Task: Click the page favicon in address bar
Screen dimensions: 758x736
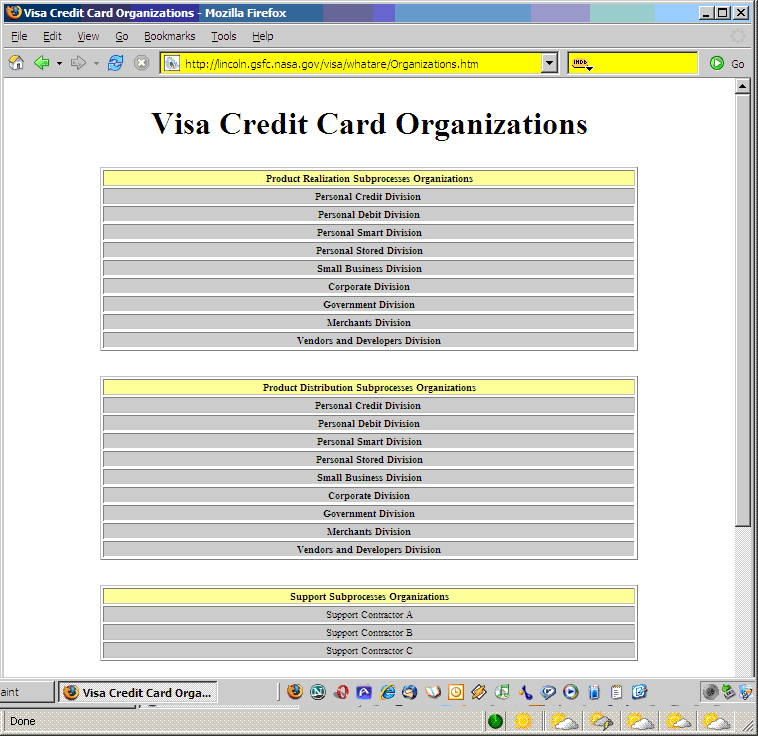Action: pyautogui.click(x=172, y=63)
